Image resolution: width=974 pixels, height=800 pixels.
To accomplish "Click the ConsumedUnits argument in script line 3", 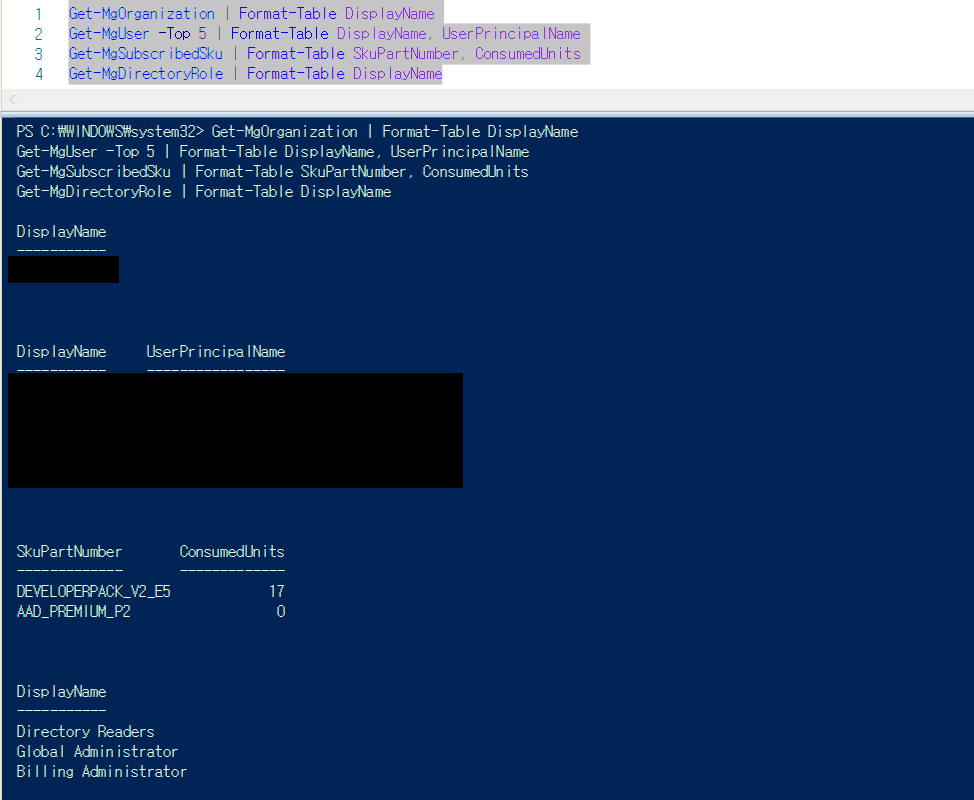I will coord(528,53).
